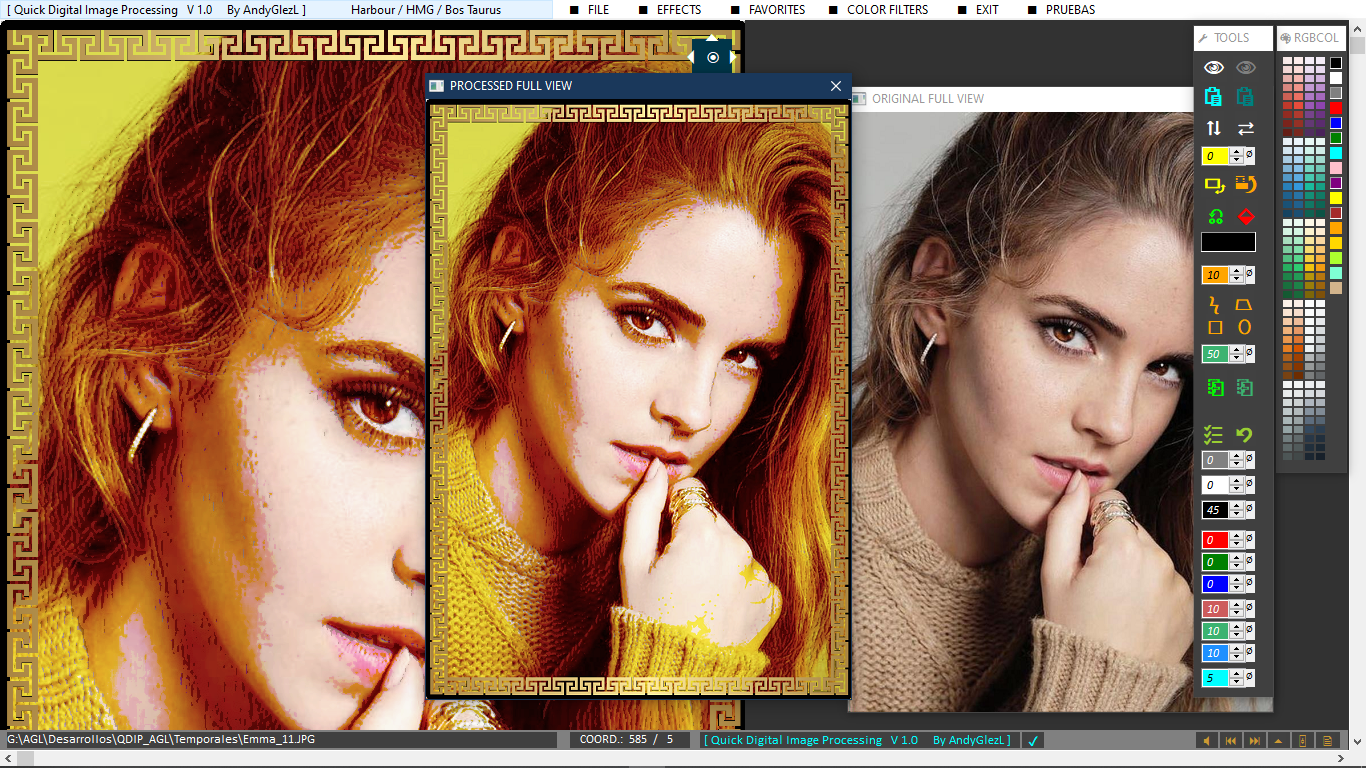Click the dimmed gray eye icon
The image size is (1366, 768).
point(1245,68)
